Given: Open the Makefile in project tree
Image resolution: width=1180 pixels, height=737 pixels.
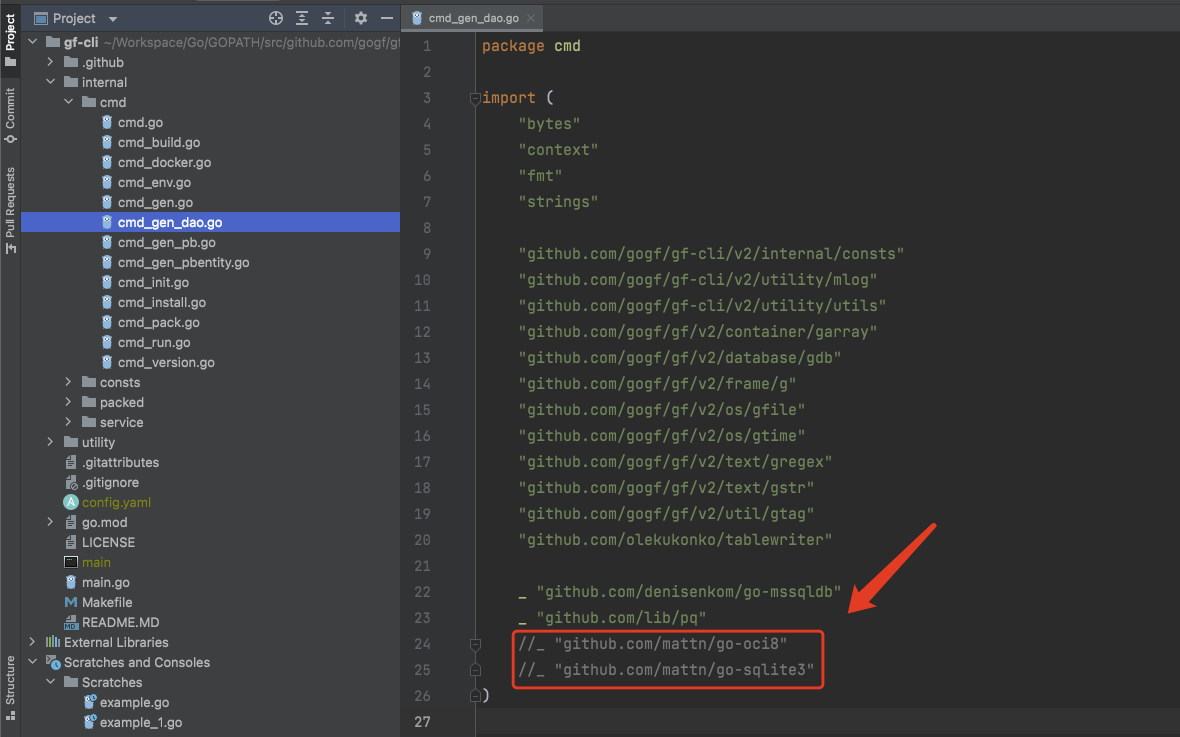Looking at the screenshot, I should click(x=106, y=602).
